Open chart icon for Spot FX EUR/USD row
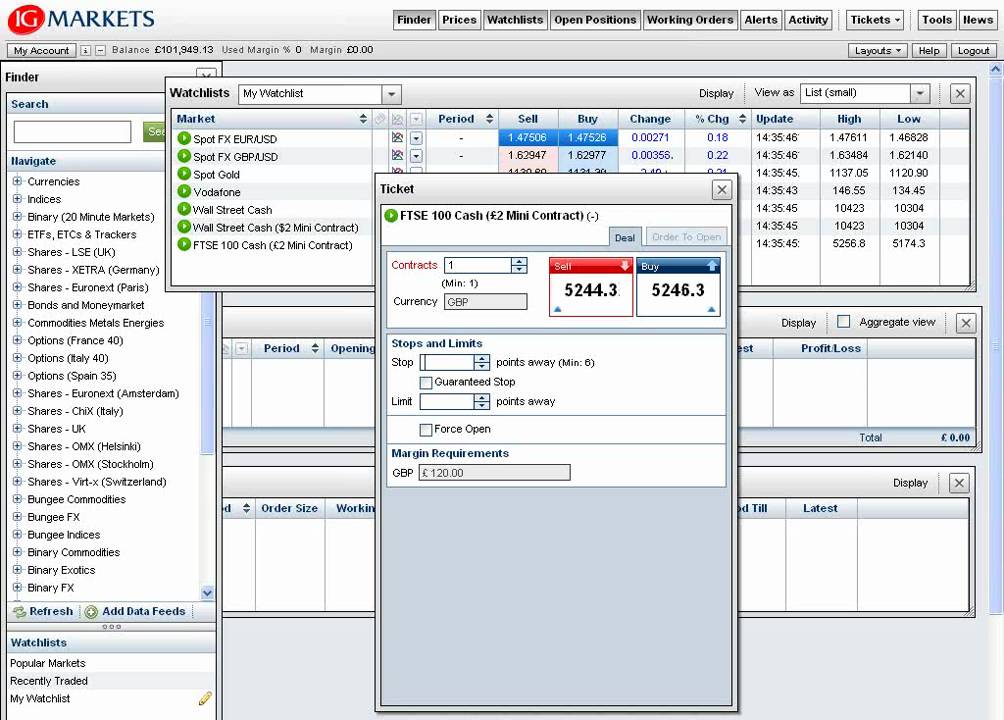 pyautogui.click(x=397, y=137)
